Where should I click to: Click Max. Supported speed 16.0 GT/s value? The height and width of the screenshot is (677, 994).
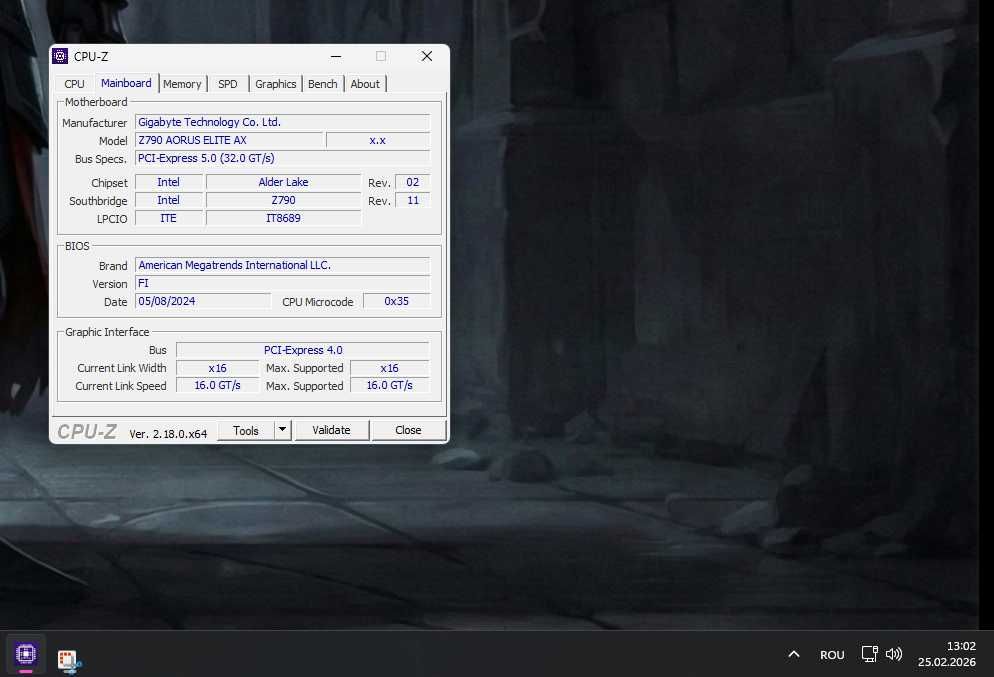coord(389,385)
